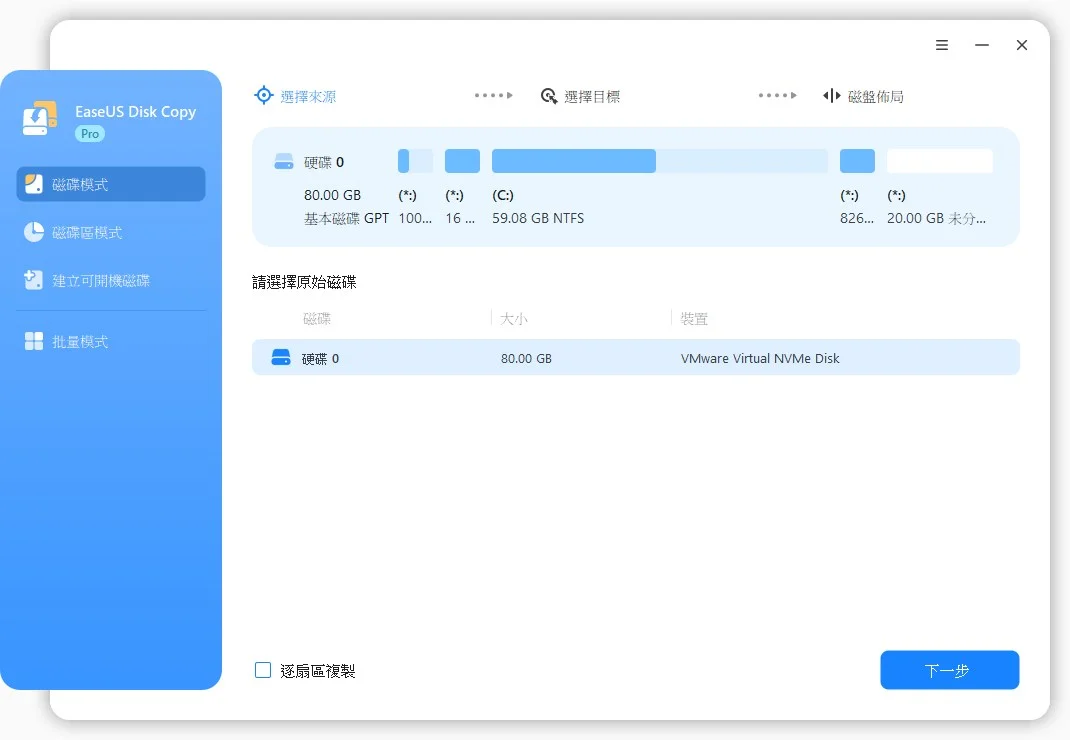Screen dimensions: 1070x740
Task: Go to 磁盤佈局 step
Action: 876,97
